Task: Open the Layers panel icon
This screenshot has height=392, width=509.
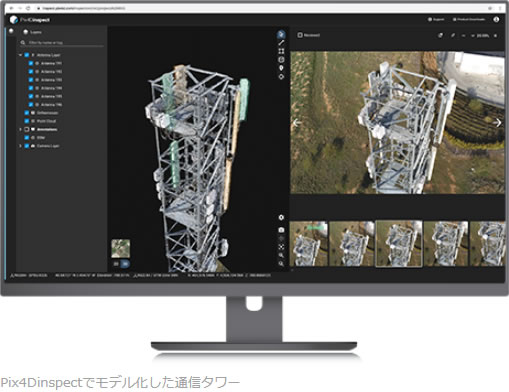Action: tap(26, 32)
